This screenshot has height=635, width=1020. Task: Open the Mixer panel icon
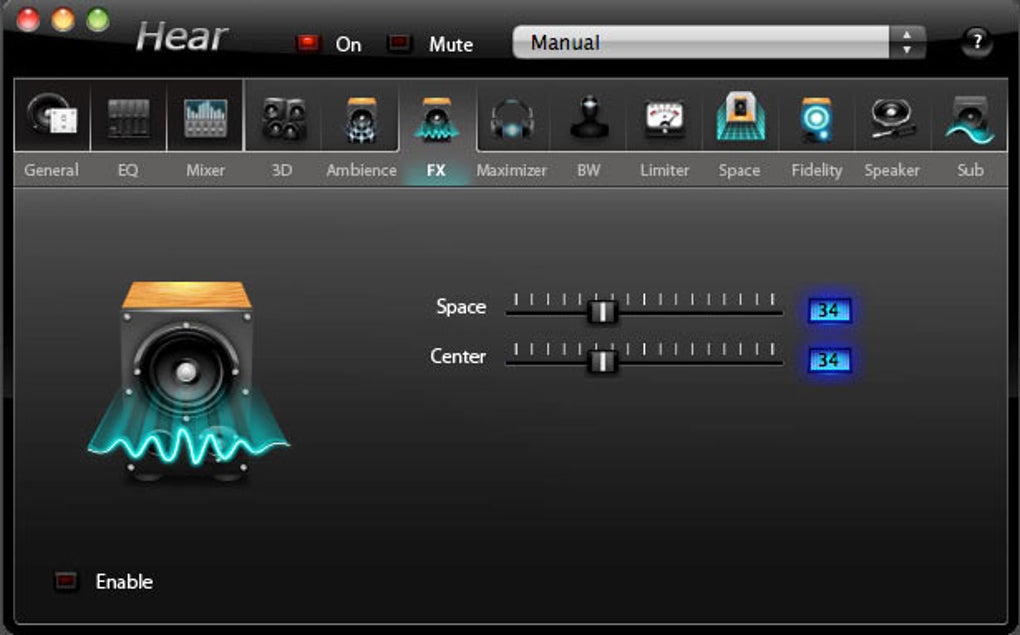pyautogui.click(x=206, y=118)
